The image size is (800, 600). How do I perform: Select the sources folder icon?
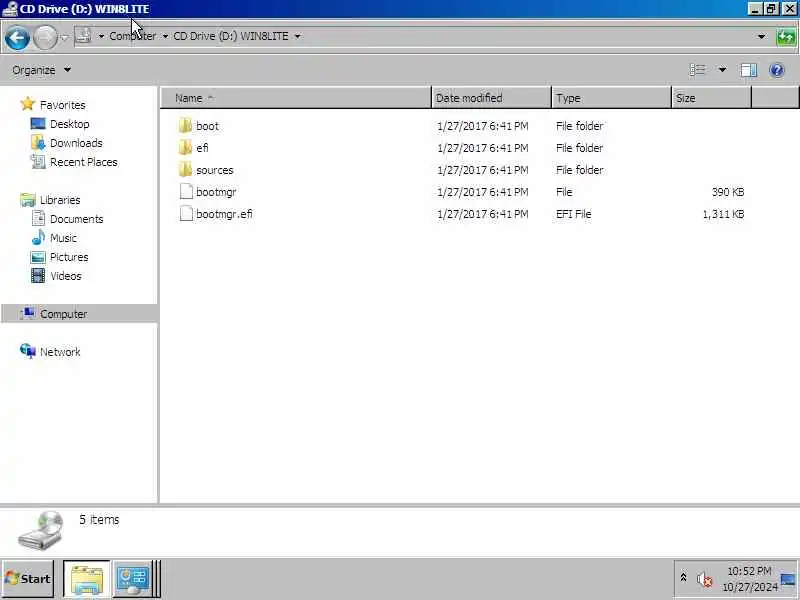(x=186, y=169)
